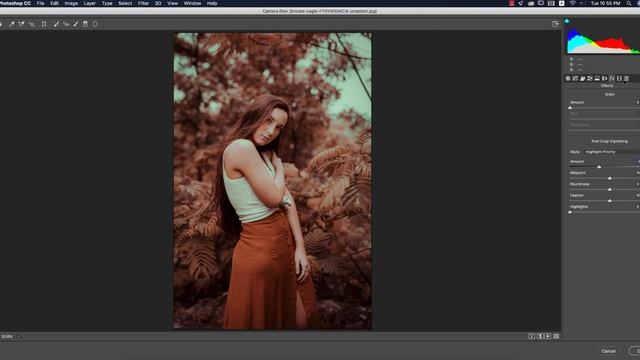Open the Tone Curve panel tab
The width and height of the screenshot is (640, 360).
[x=575, y=78]
